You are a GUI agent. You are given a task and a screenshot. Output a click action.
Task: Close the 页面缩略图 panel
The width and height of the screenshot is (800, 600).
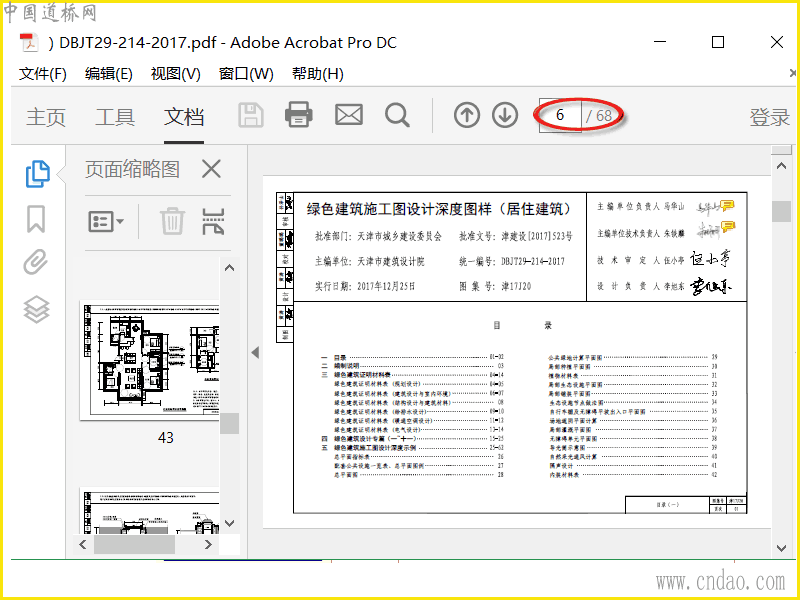point(211,168)
